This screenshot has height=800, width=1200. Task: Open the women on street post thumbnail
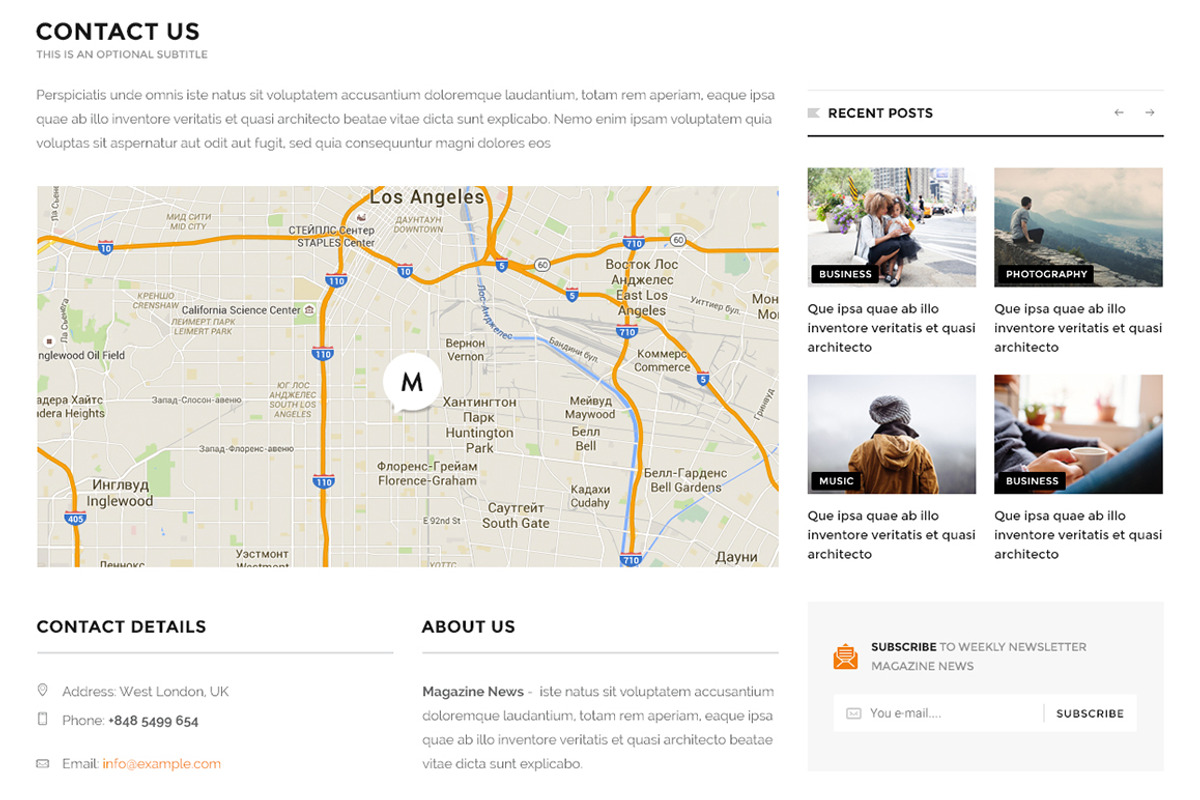tap(891, 227)
